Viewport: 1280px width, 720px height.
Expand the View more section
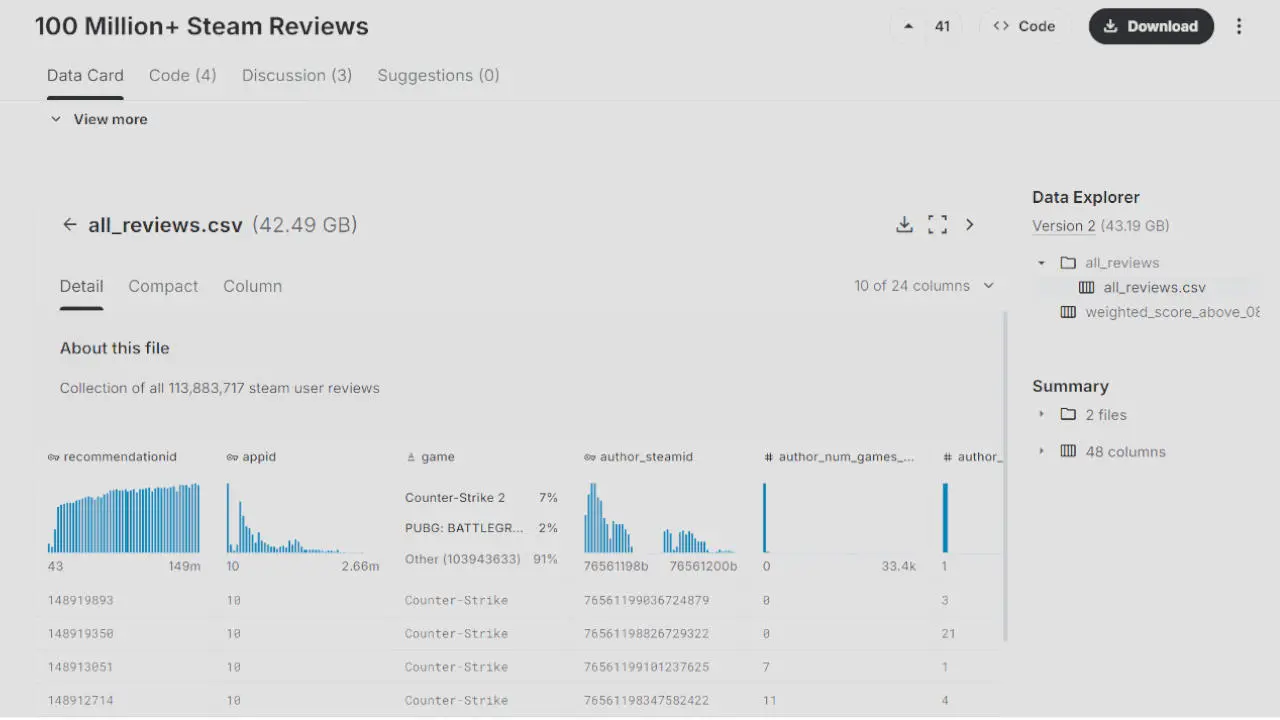[99, 119]
